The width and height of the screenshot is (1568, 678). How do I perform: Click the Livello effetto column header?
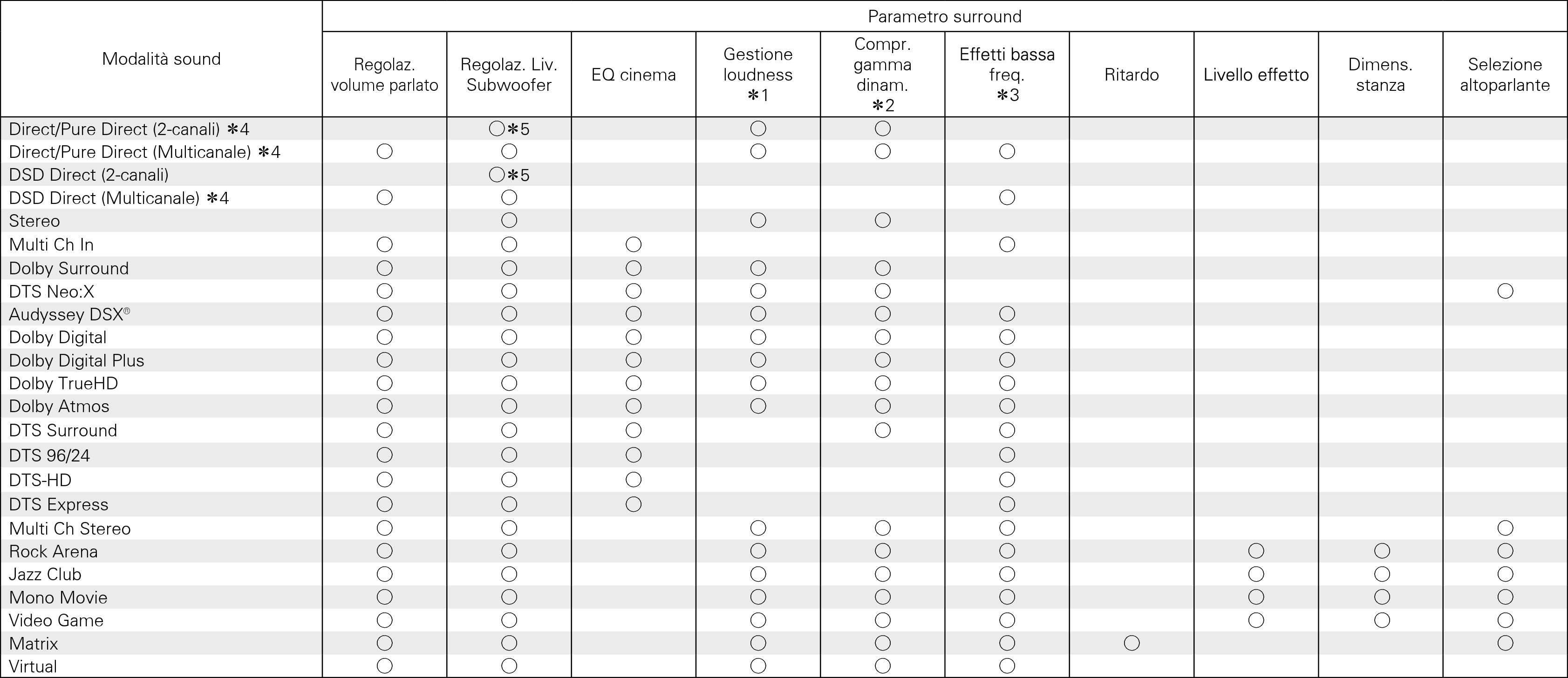pos(1256,75)
